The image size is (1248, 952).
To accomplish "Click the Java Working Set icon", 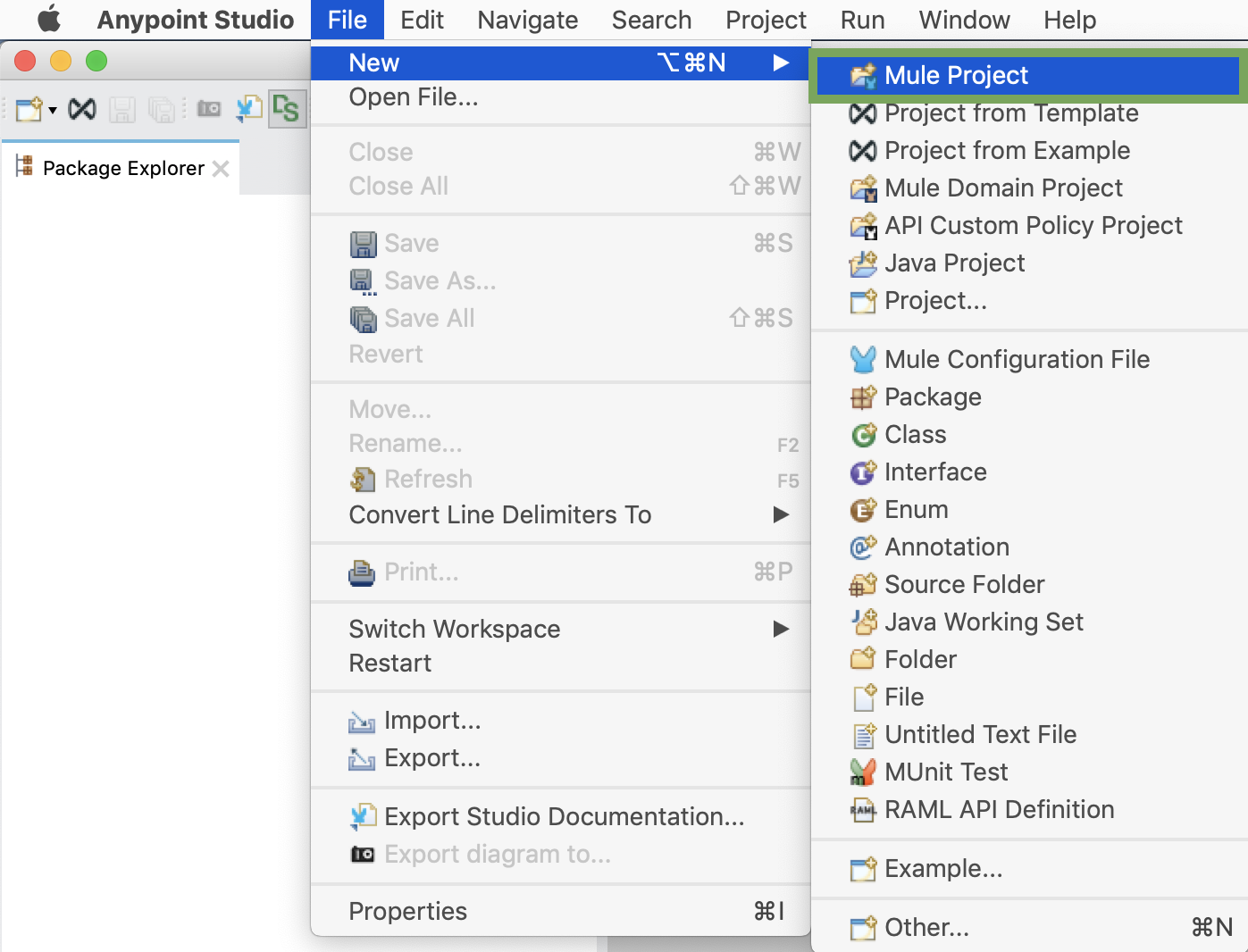I will click(862, 622).
